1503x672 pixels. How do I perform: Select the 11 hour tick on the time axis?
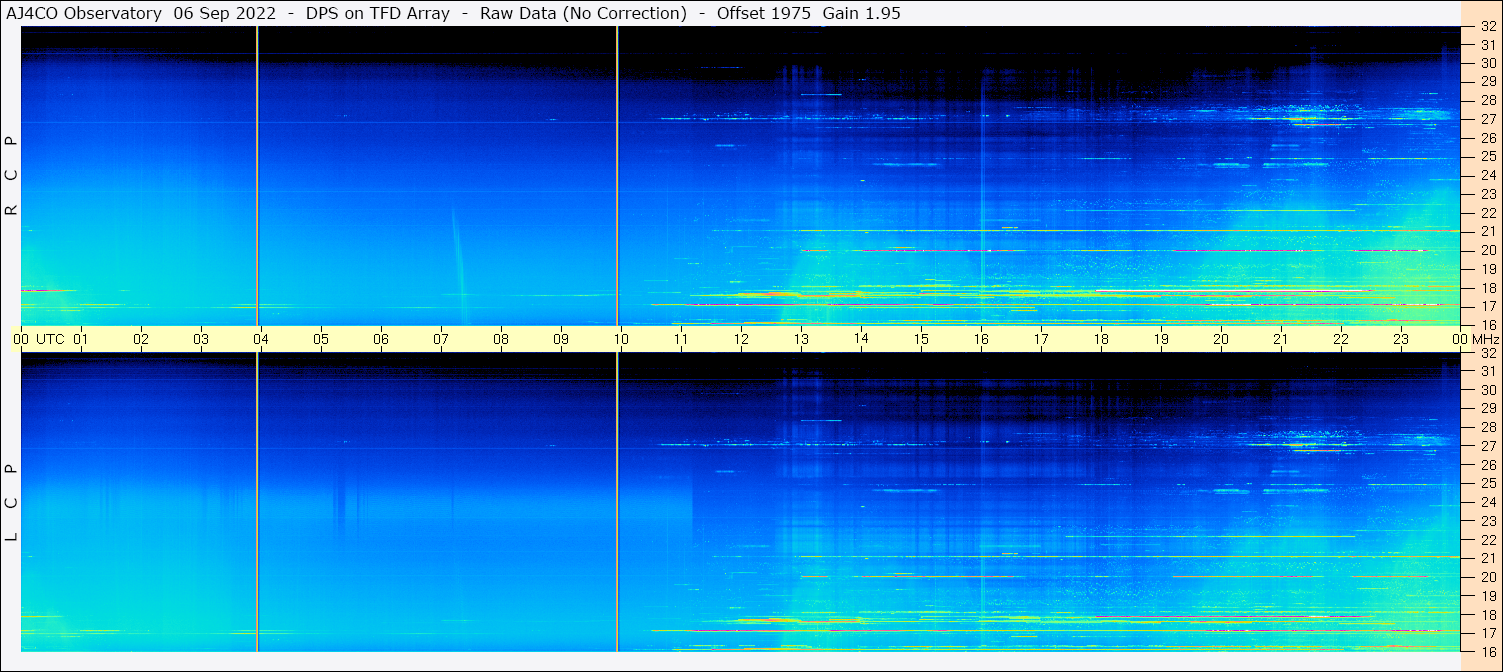point(681,339)
